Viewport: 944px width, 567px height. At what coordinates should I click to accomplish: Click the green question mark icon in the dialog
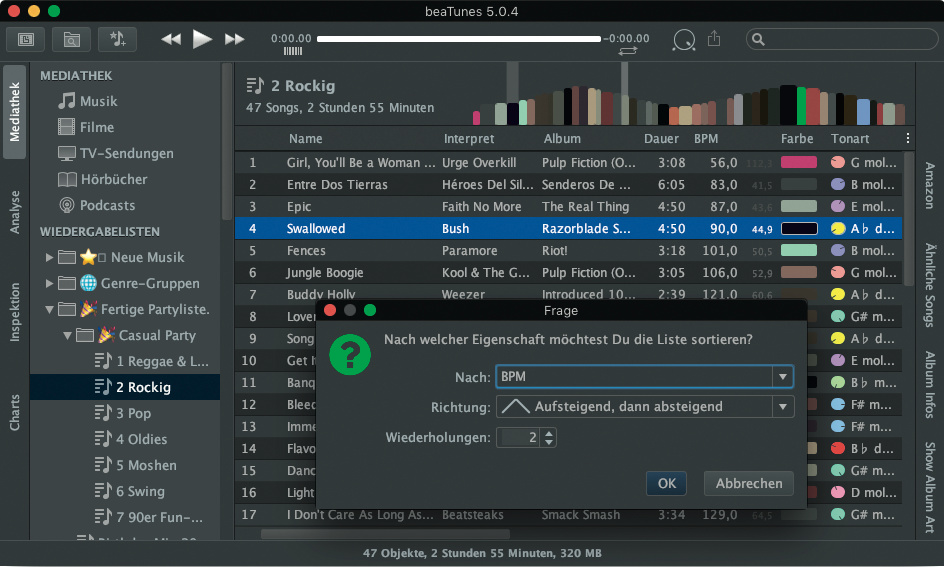tap(350, 354)
